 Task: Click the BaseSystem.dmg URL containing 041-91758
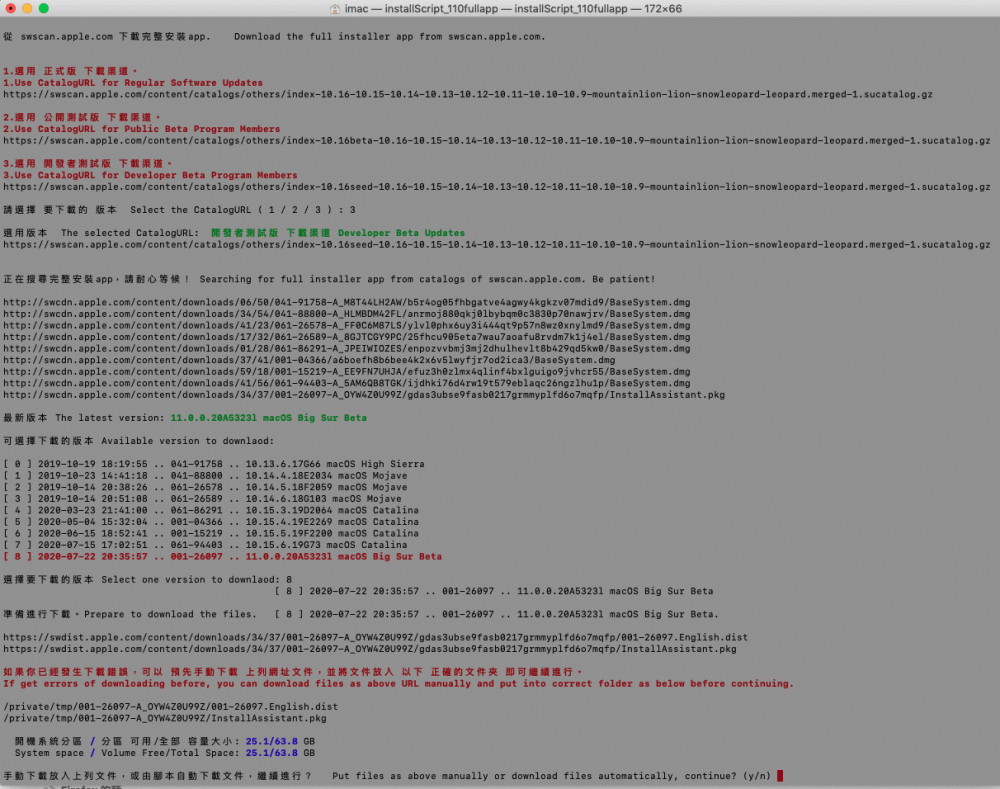[347, 302]
